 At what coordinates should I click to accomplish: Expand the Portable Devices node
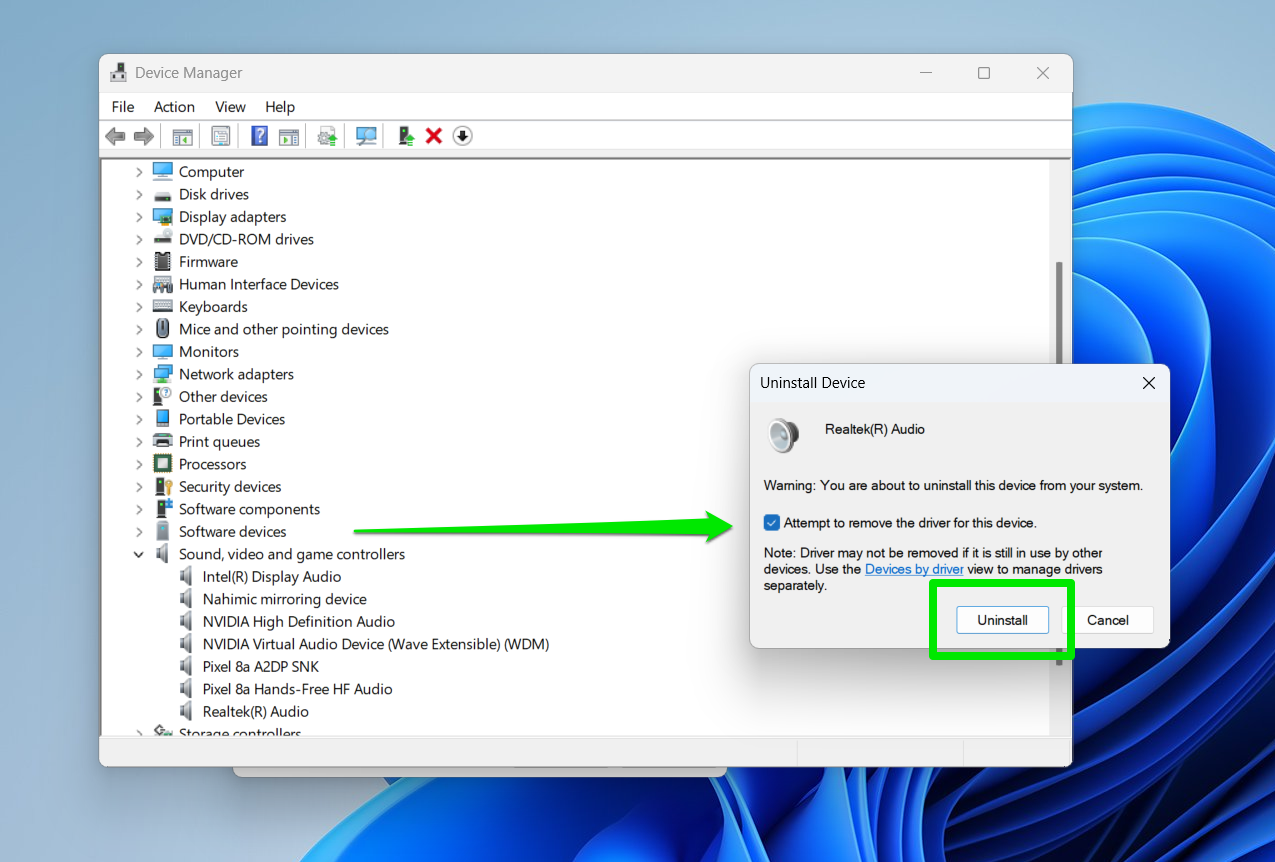[x=139, y=420]
